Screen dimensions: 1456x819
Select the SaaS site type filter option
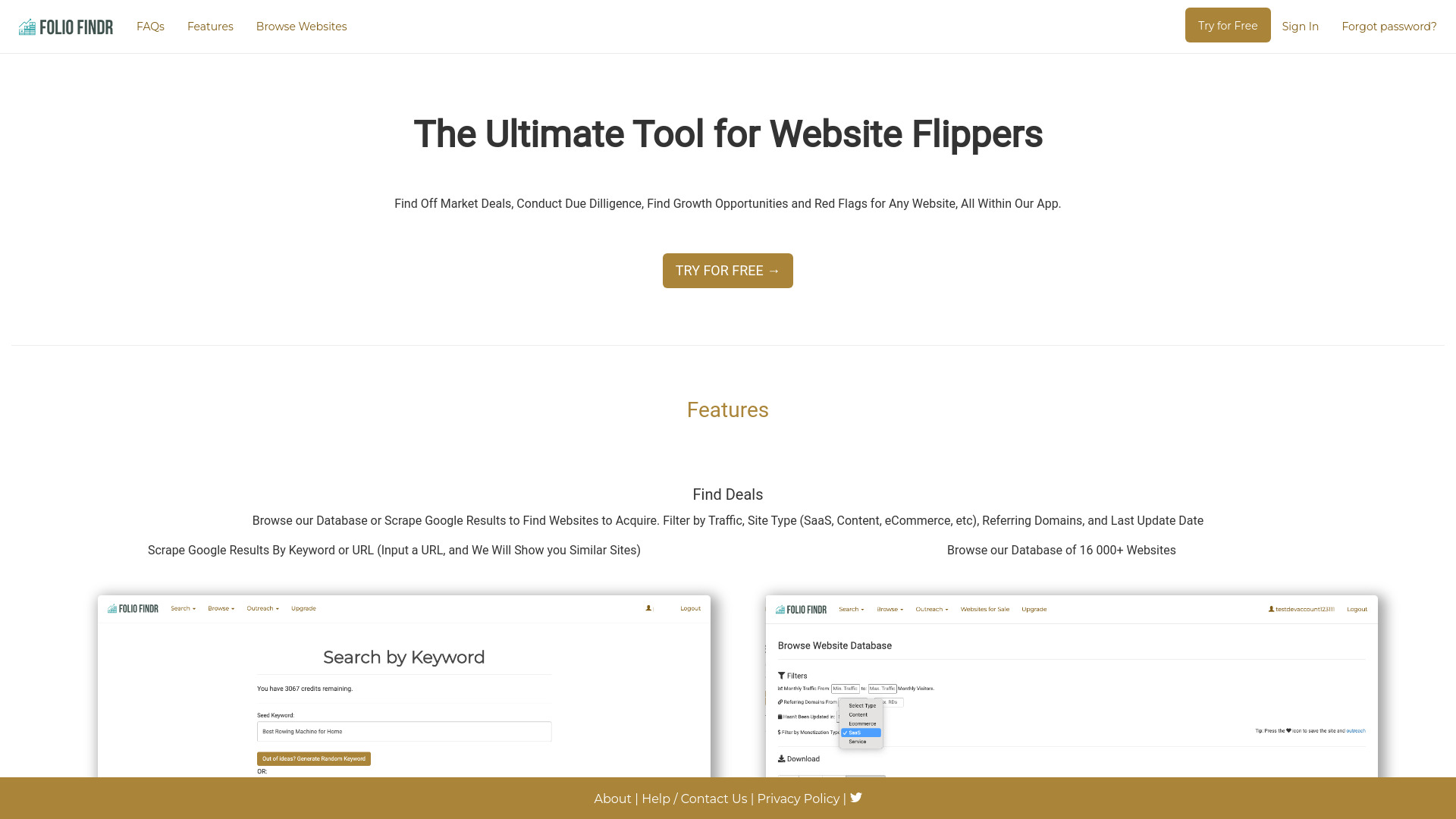[860, 732]
